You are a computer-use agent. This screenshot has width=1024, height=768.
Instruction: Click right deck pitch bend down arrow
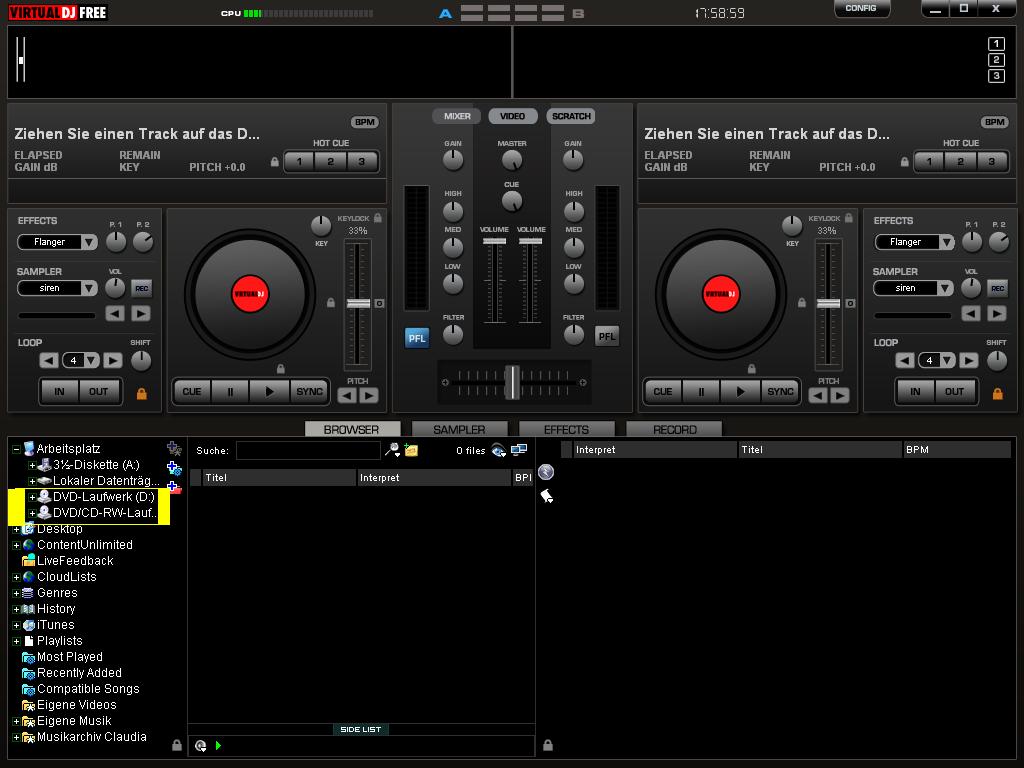click(x=818, y=395)
